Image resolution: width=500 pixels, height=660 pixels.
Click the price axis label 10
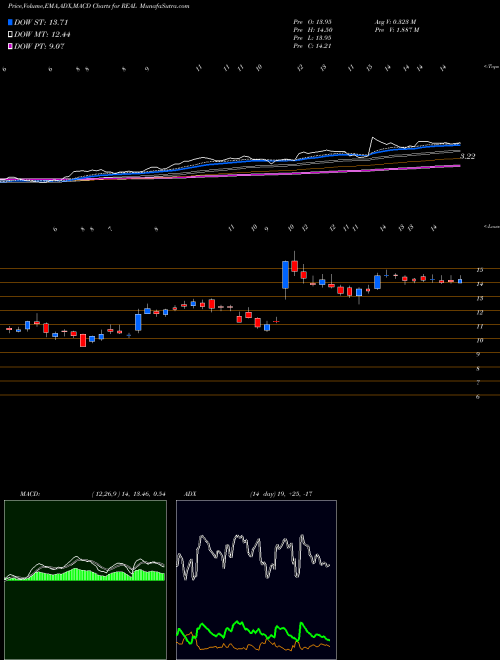[479, 340]
